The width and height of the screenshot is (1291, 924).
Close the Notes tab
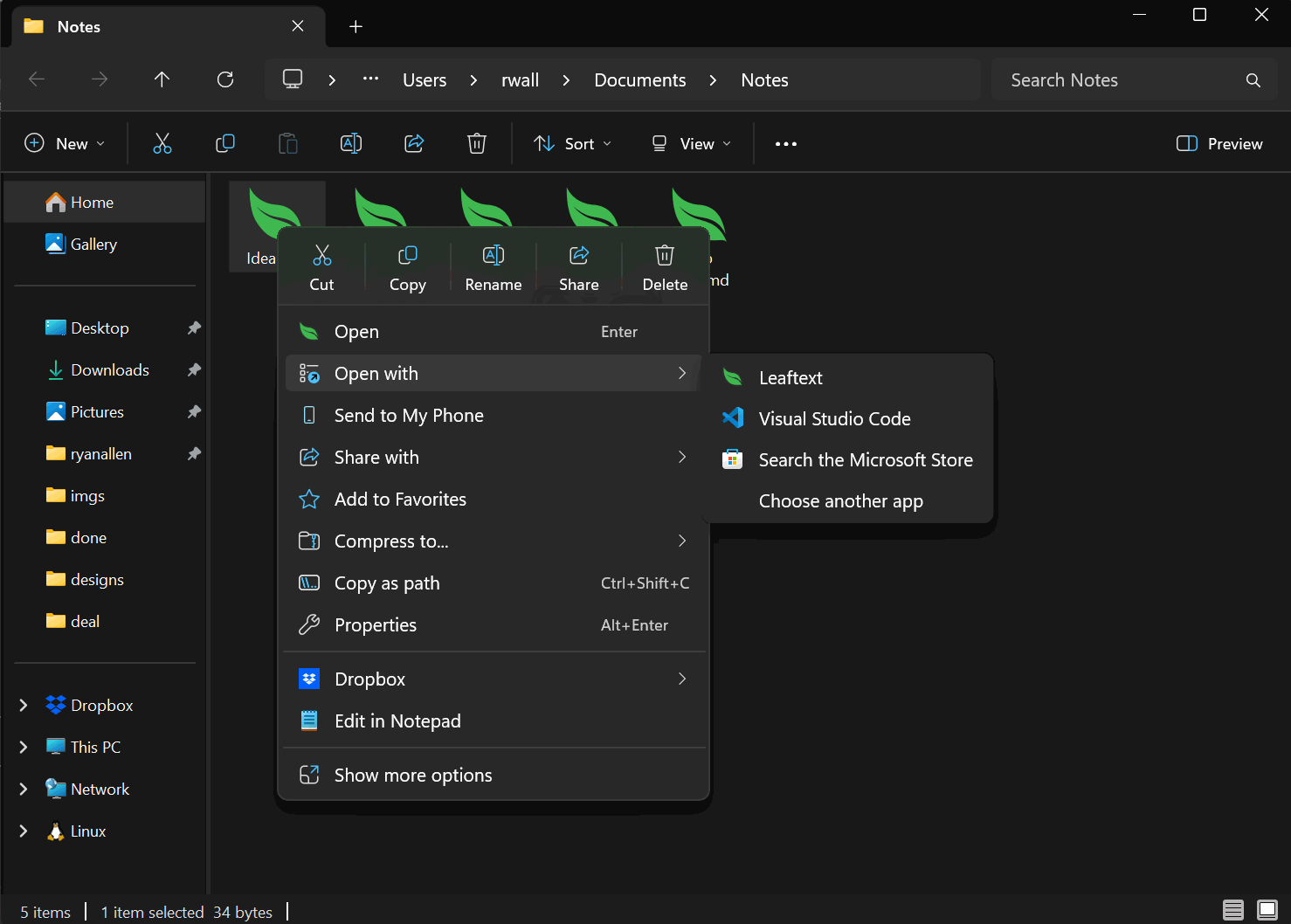tap(298, 26)
